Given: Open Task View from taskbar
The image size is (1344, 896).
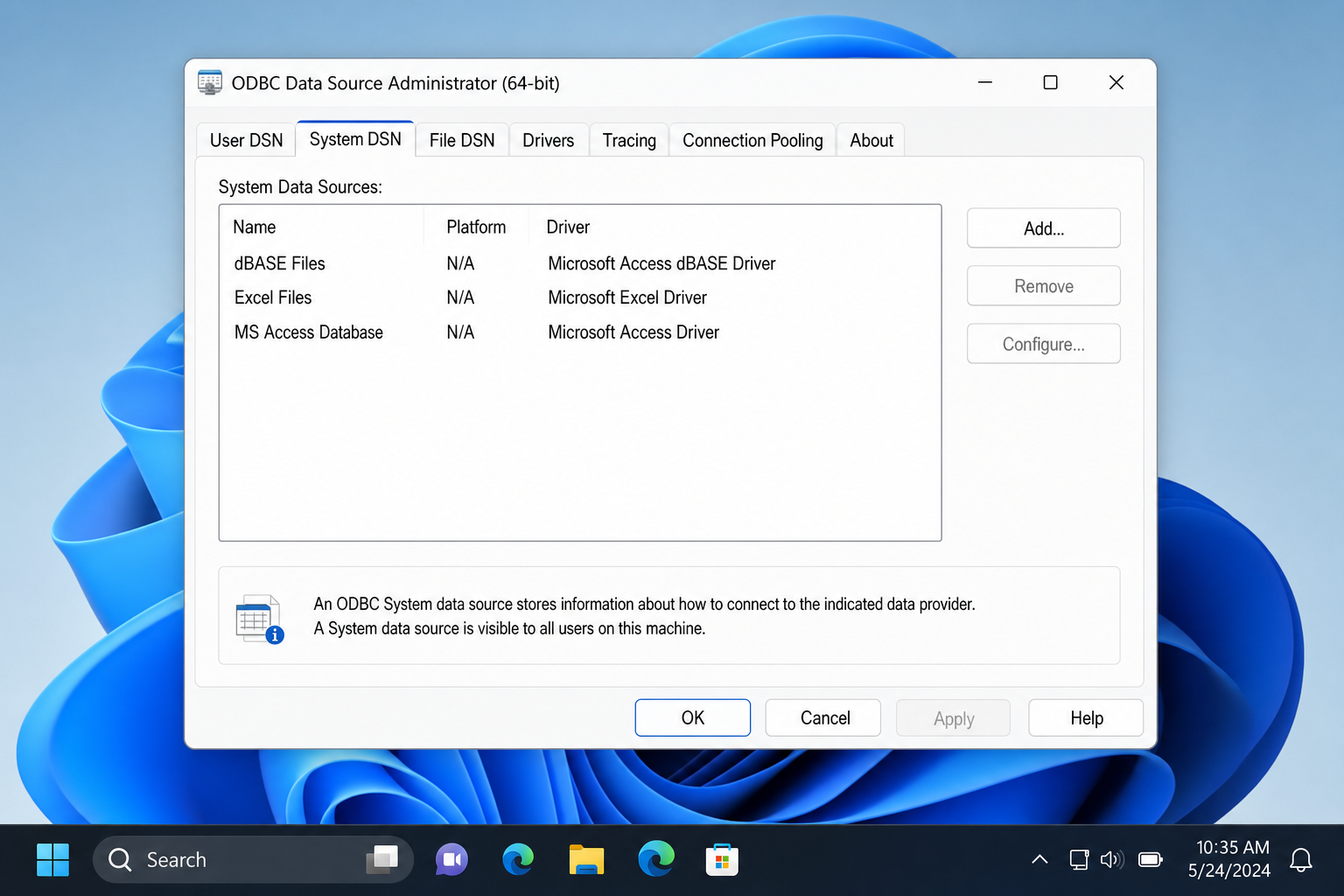Looking at the screenshot, I should 382,859.
